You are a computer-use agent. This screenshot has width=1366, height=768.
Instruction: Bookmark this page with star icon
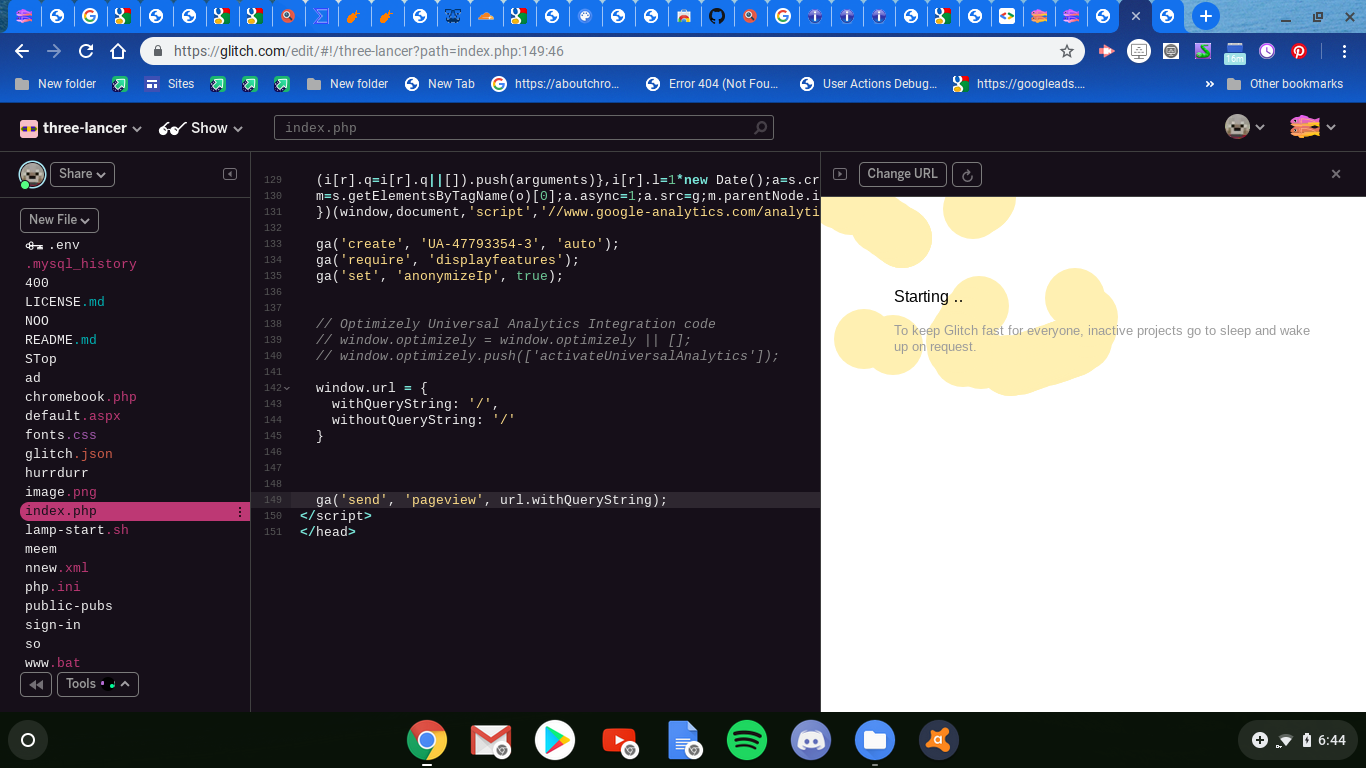(x=1067, y=51)
